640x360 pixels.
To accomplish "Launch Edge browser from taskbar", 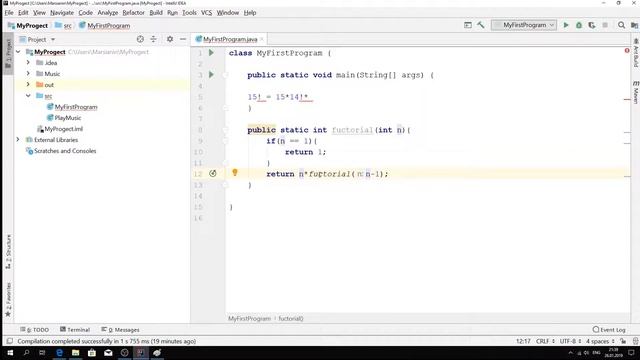I will [x=59, y=353].
